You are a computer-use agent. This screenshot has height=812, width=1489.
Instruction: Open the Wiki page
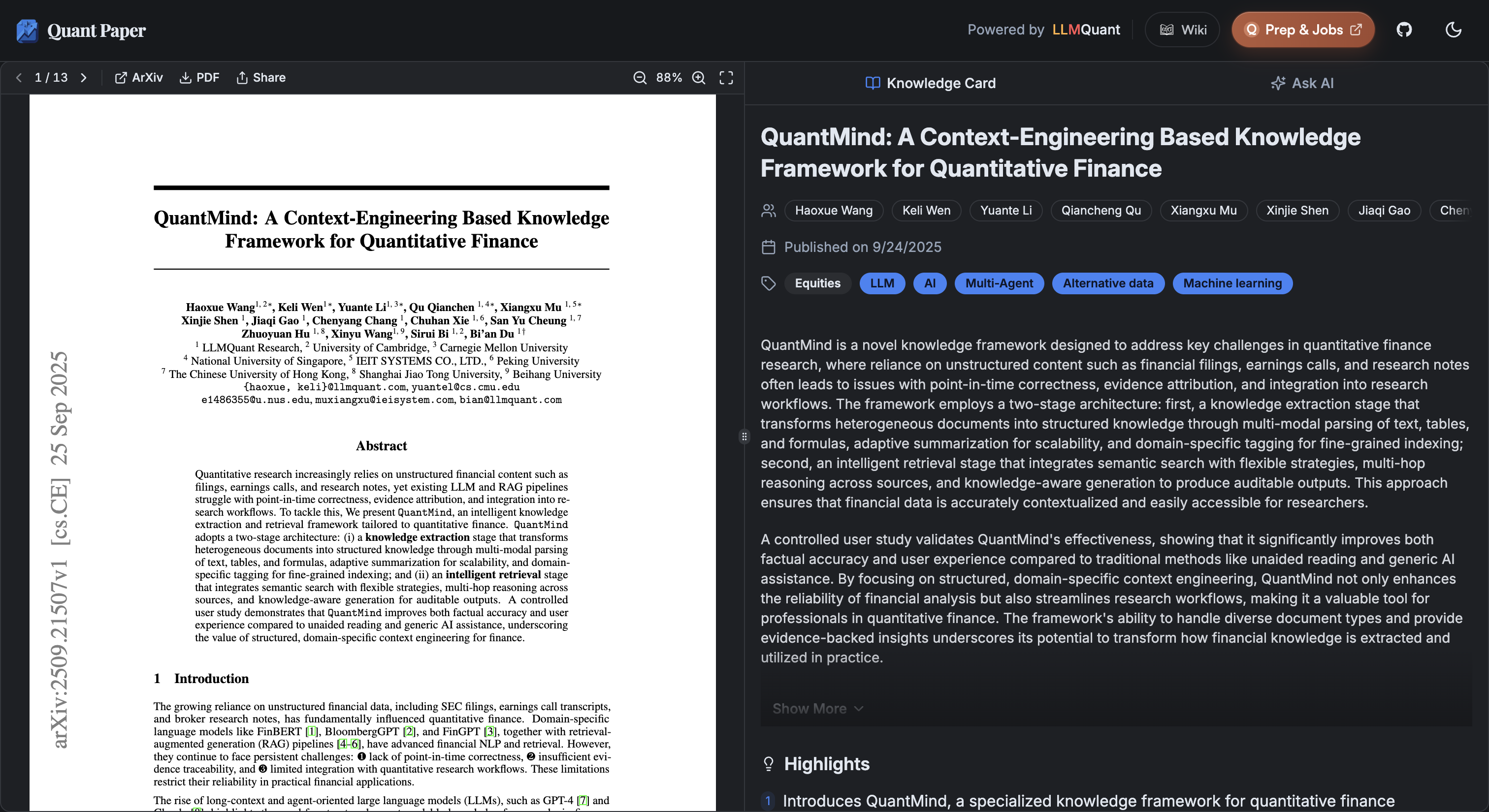[1183, 30]
